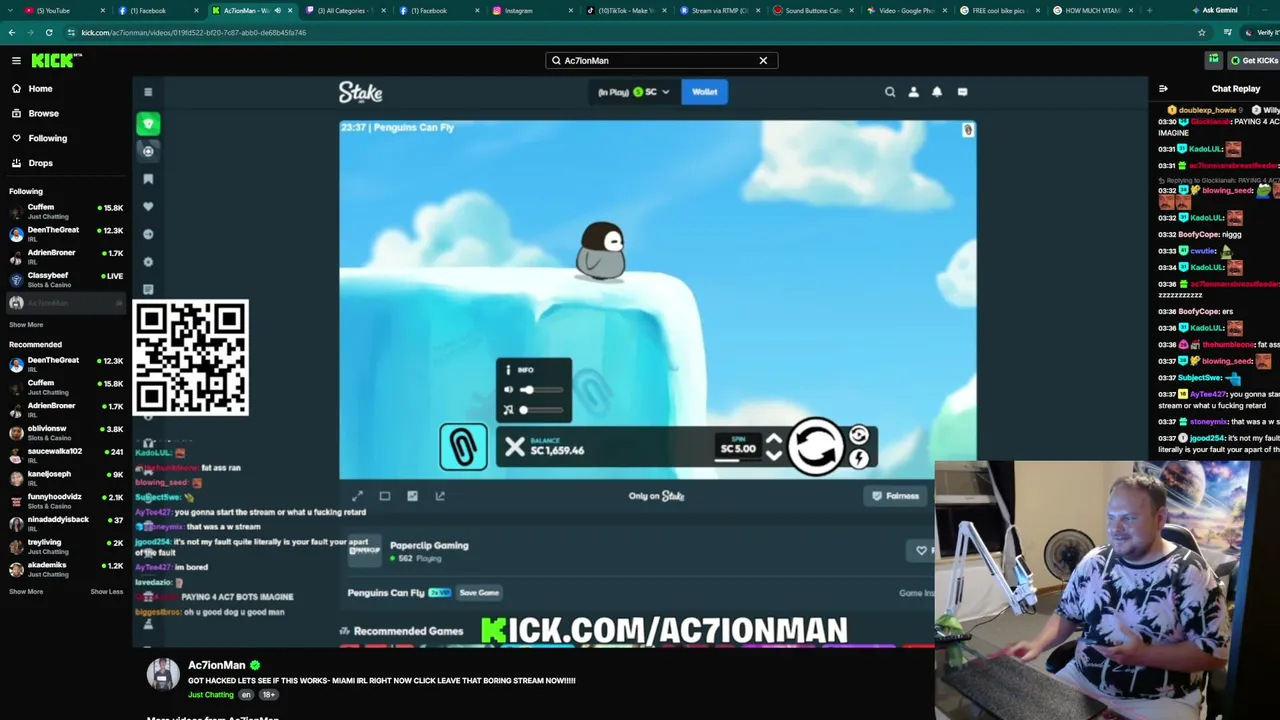1280x720 pixels.
Task: Click the Save Game button
Action: click(x=479, y=593)
